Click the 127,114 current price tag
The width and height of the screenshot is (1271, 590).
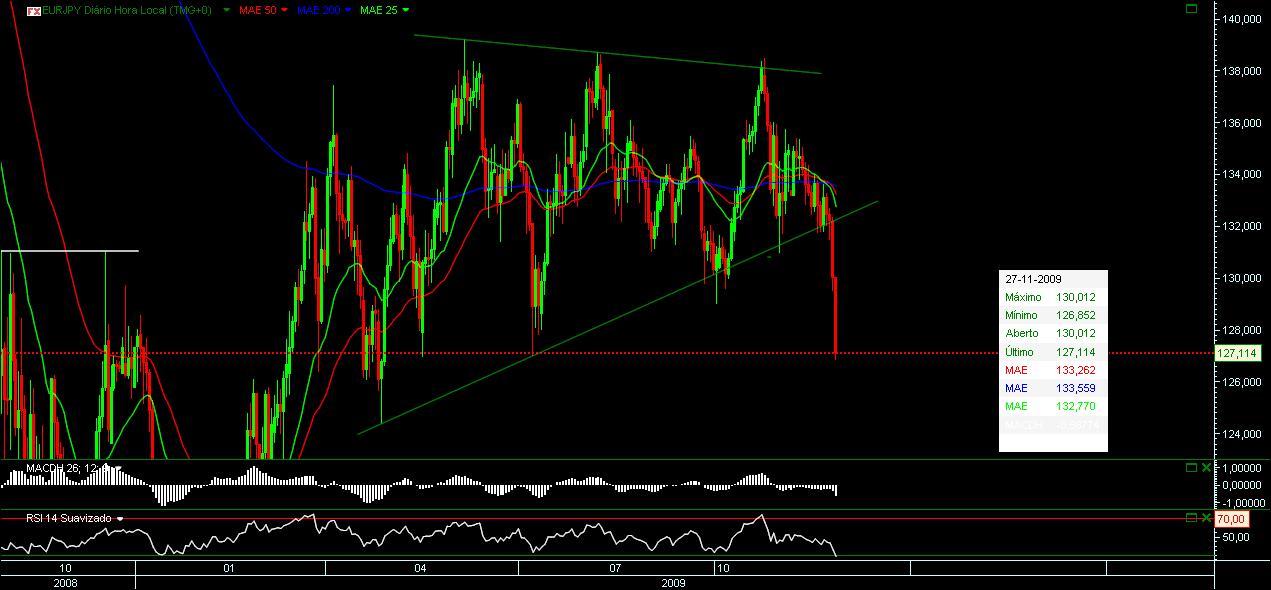[x=1237, y=353]
